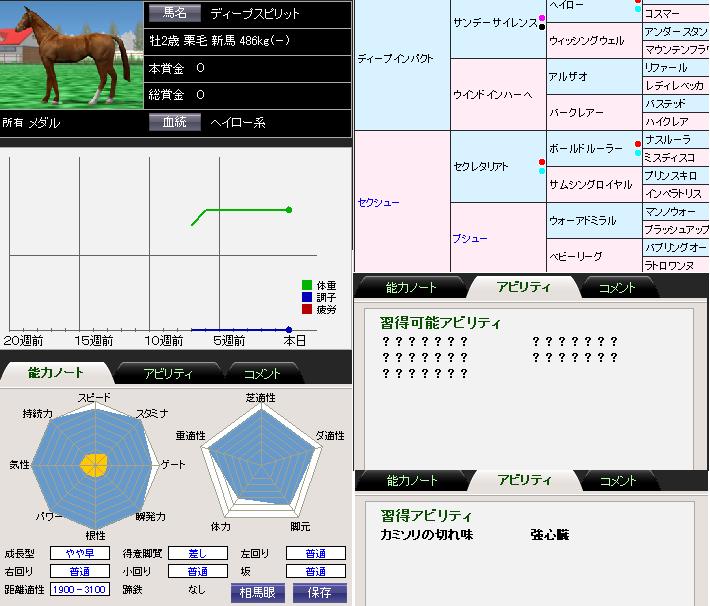The width and height of the screenshot is (710, 606).
Task: Select pedigree cell ナスルーラ
Action: [x=676, y=139]
